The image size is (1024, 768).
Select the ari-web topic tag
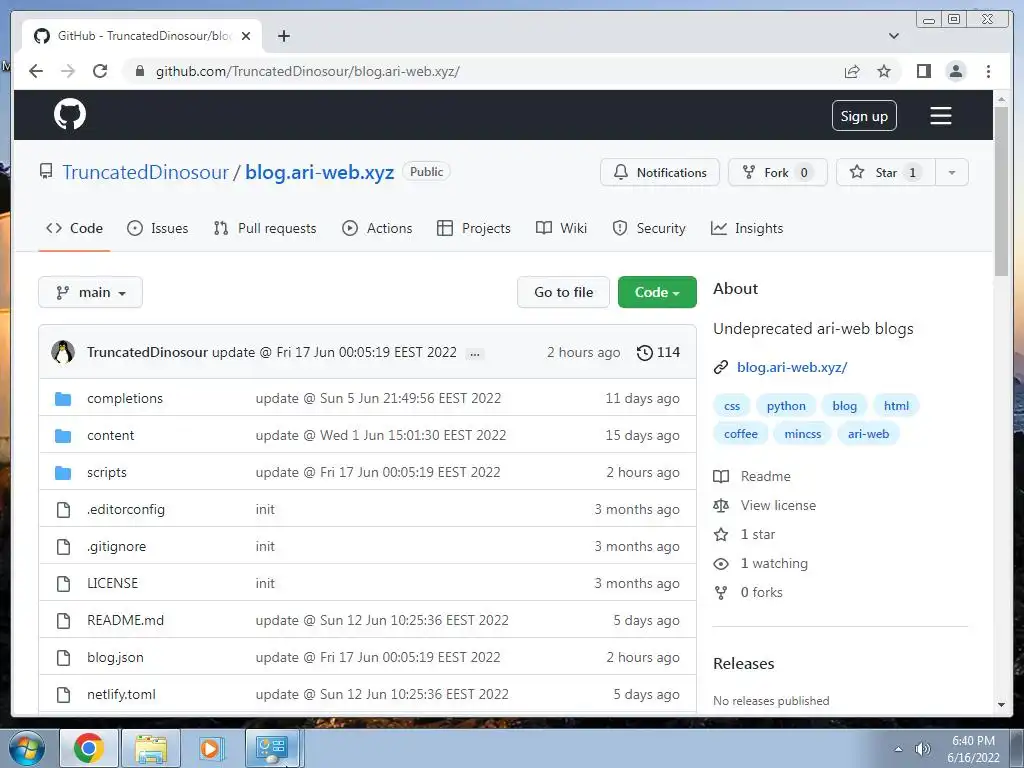[x=869, y=434]
